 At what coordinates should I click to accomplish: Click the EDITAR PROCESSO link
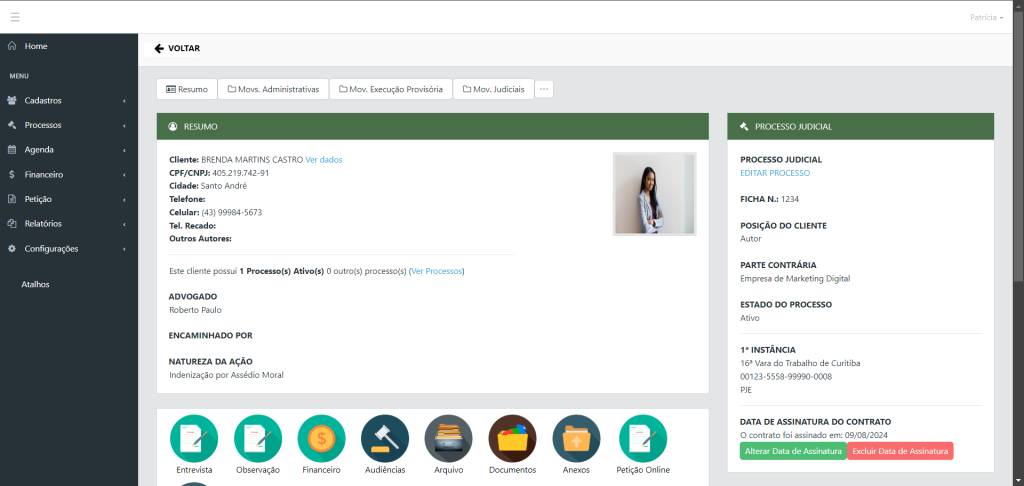click(774, 173)
